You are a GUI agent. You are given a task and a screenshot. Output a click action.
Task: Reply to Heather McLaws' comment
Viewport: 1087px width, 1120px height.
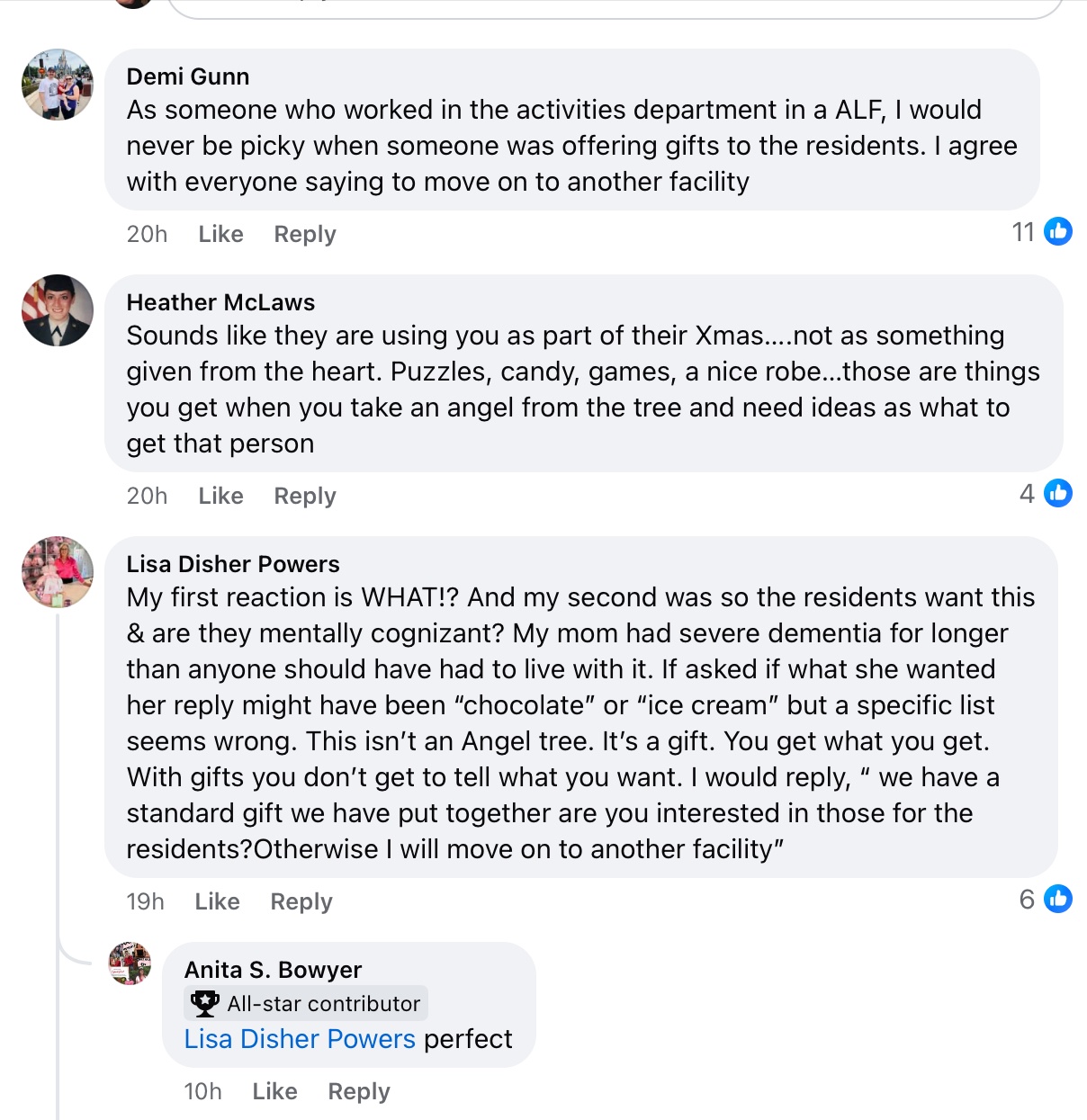[x=305, y=496]
